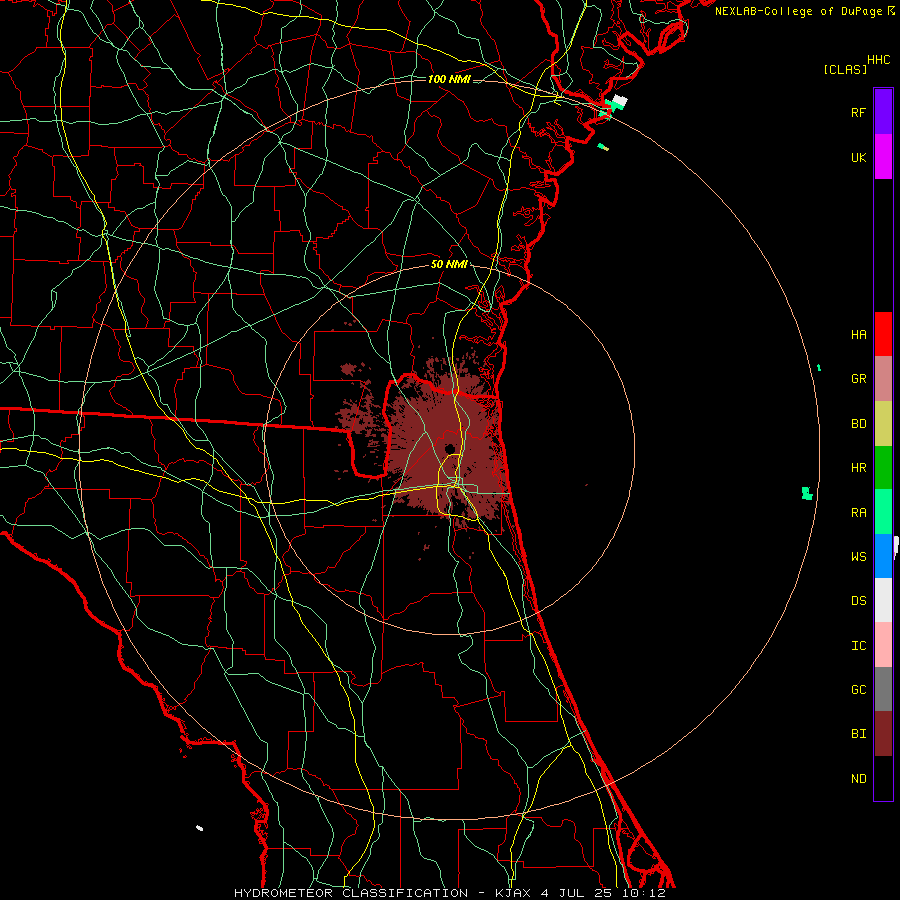Click the DS white legend swatch
The width and height of the screenshot is (900, 900).
883,600
